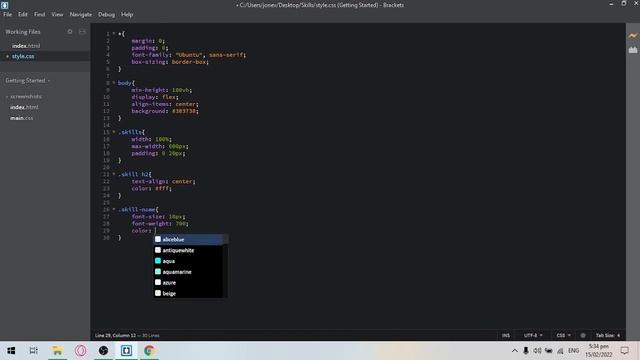Expand the screenshots folder

25,97
